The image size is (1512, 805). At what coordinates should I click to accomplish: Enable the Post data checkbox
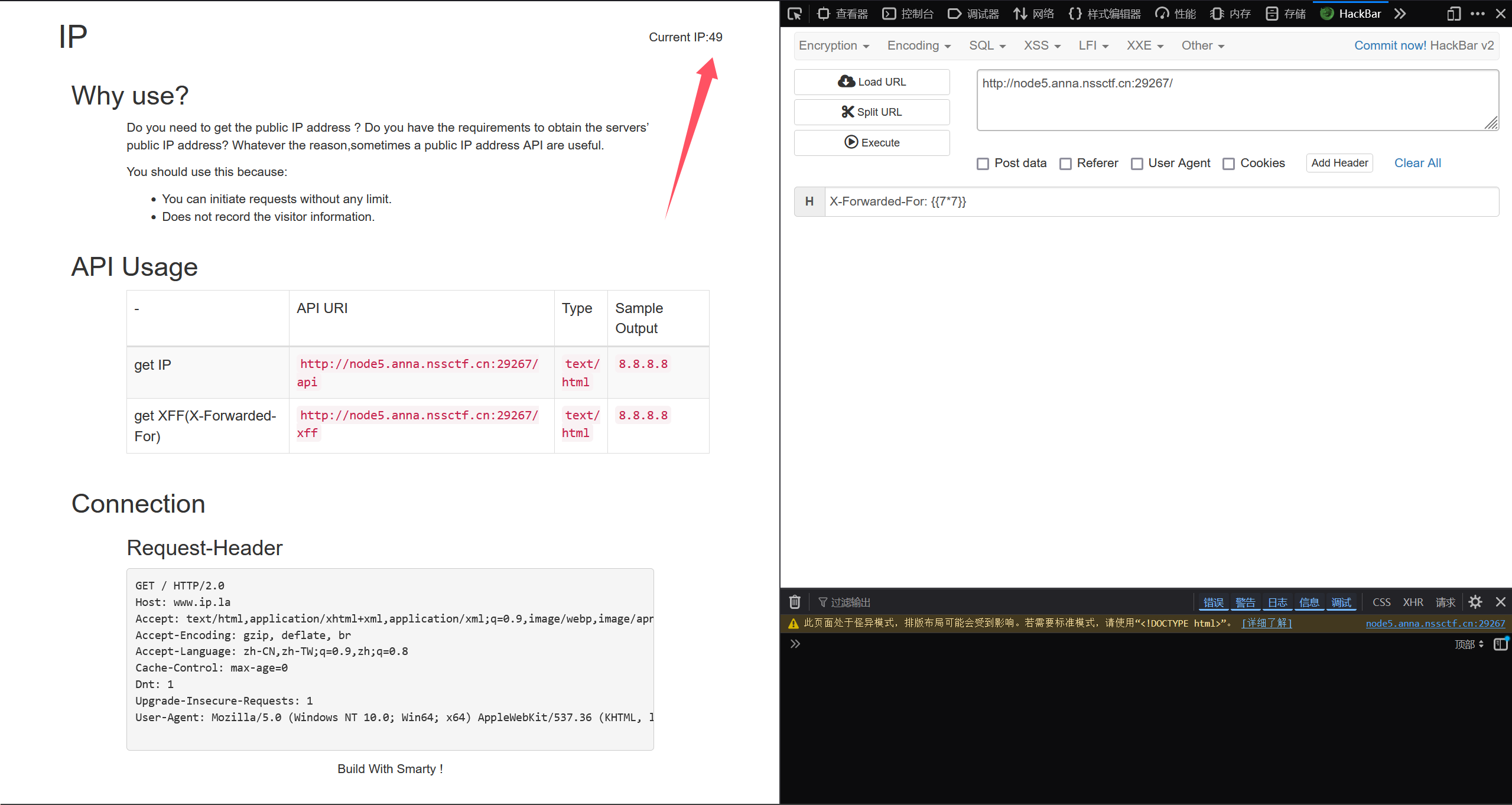[x=983, y=164]
